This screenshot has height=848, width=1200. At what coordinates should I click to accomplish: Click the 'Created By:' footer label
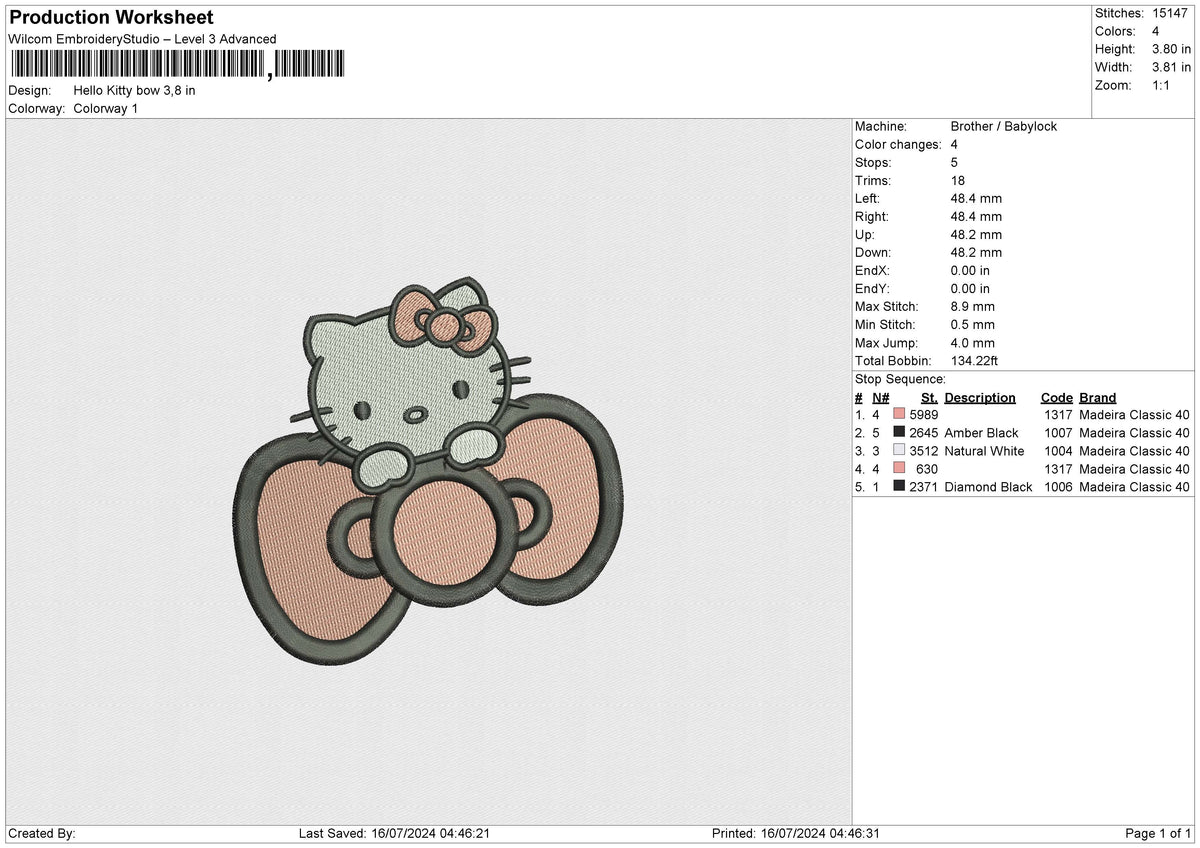[41, 834]
